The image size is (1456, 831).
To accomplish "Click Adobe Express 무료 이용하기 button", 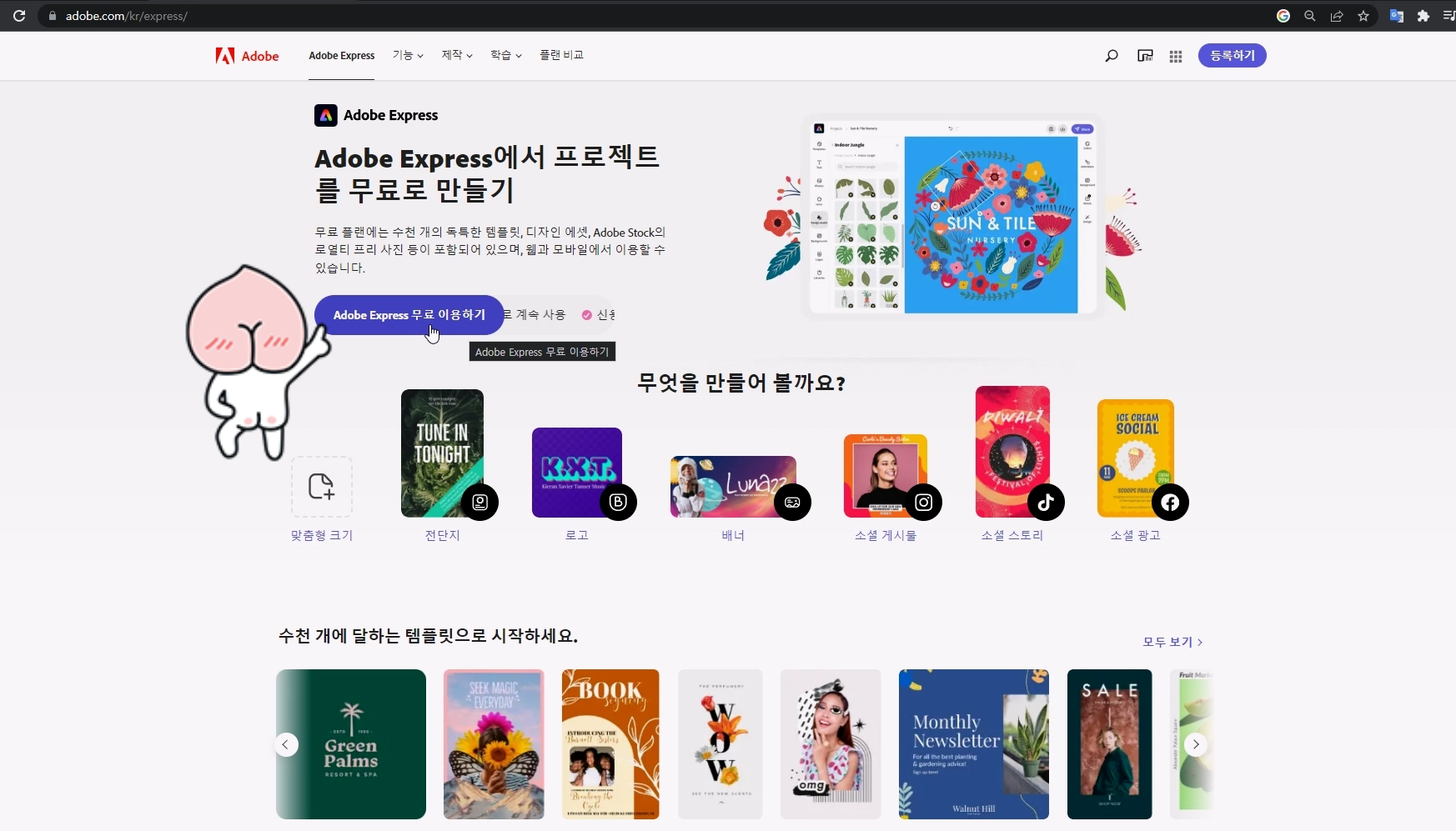I will 409,315.
